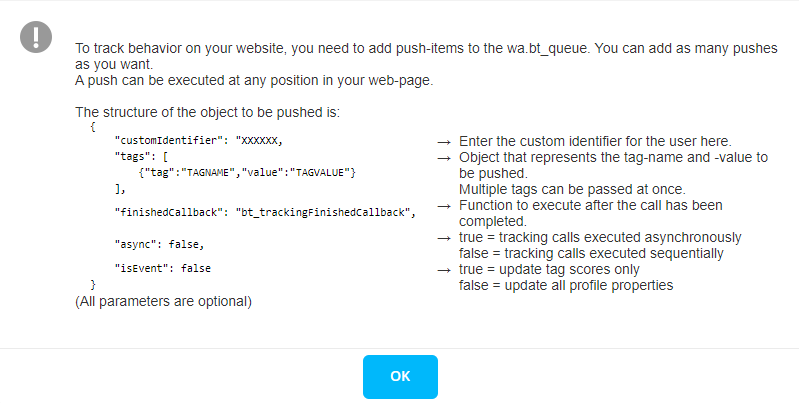Click the arrow beside update tag scores description
799x403 pixels.
(x=444, y=270)
